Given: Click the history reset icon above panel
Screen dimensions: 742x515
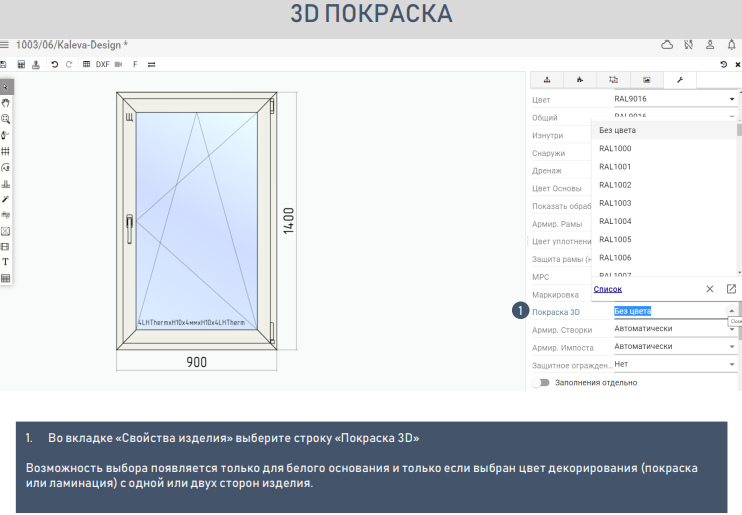Looking at the screenshot, I should tap(724, 64).
